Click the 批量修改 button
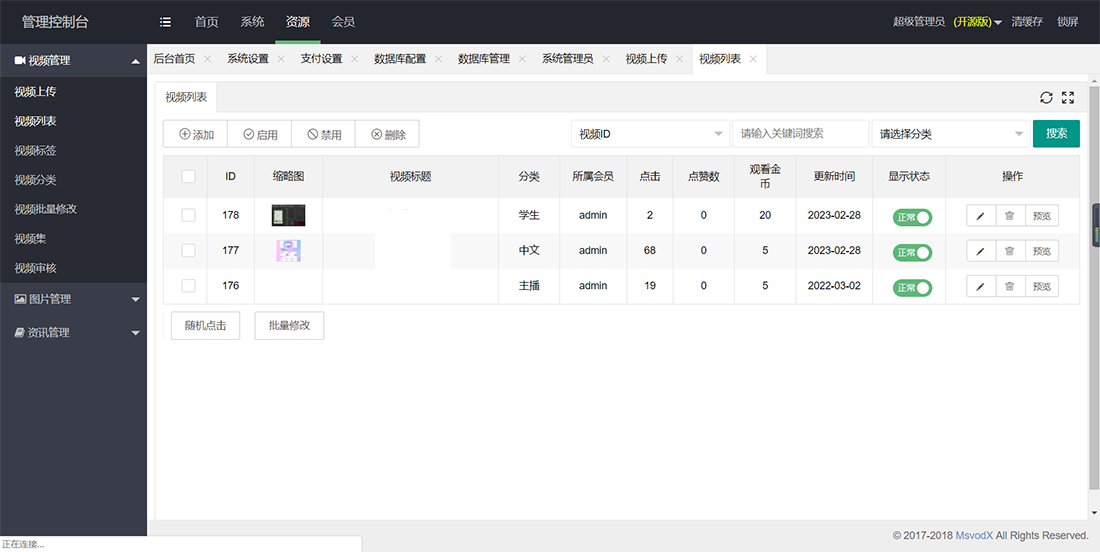1100x552 pixels. tap(289, 326)
